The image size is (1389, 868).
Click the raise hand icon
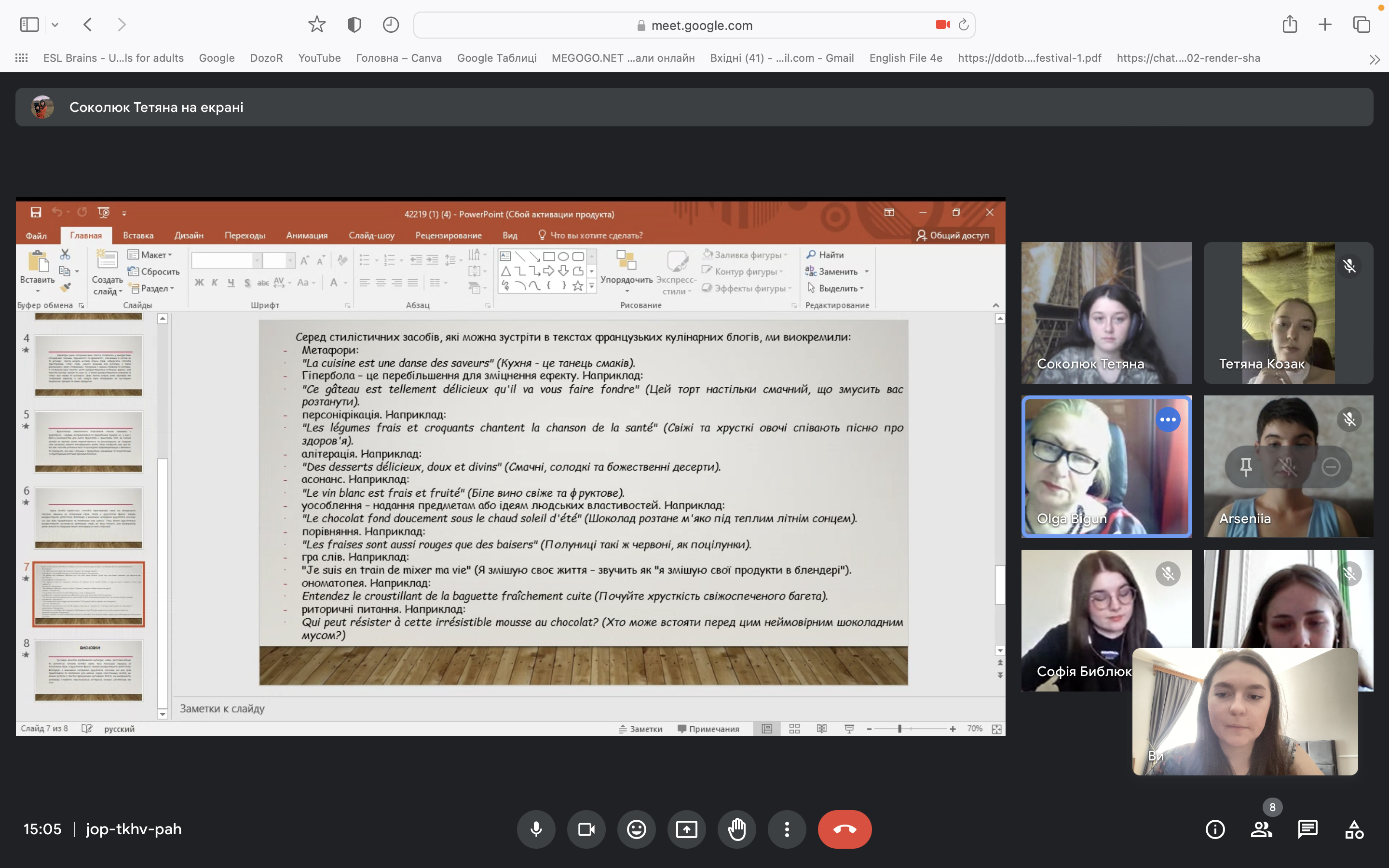click(736, 829)
